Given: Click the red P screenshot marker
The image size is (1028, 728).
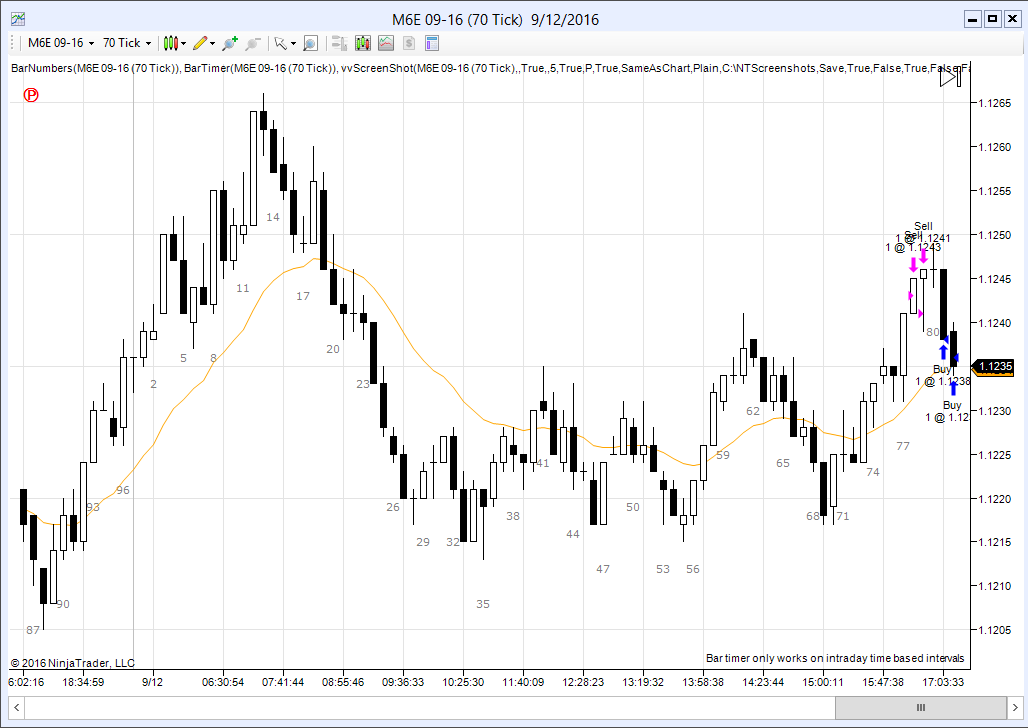Looking at the screenshot, I should click(31, 95).
